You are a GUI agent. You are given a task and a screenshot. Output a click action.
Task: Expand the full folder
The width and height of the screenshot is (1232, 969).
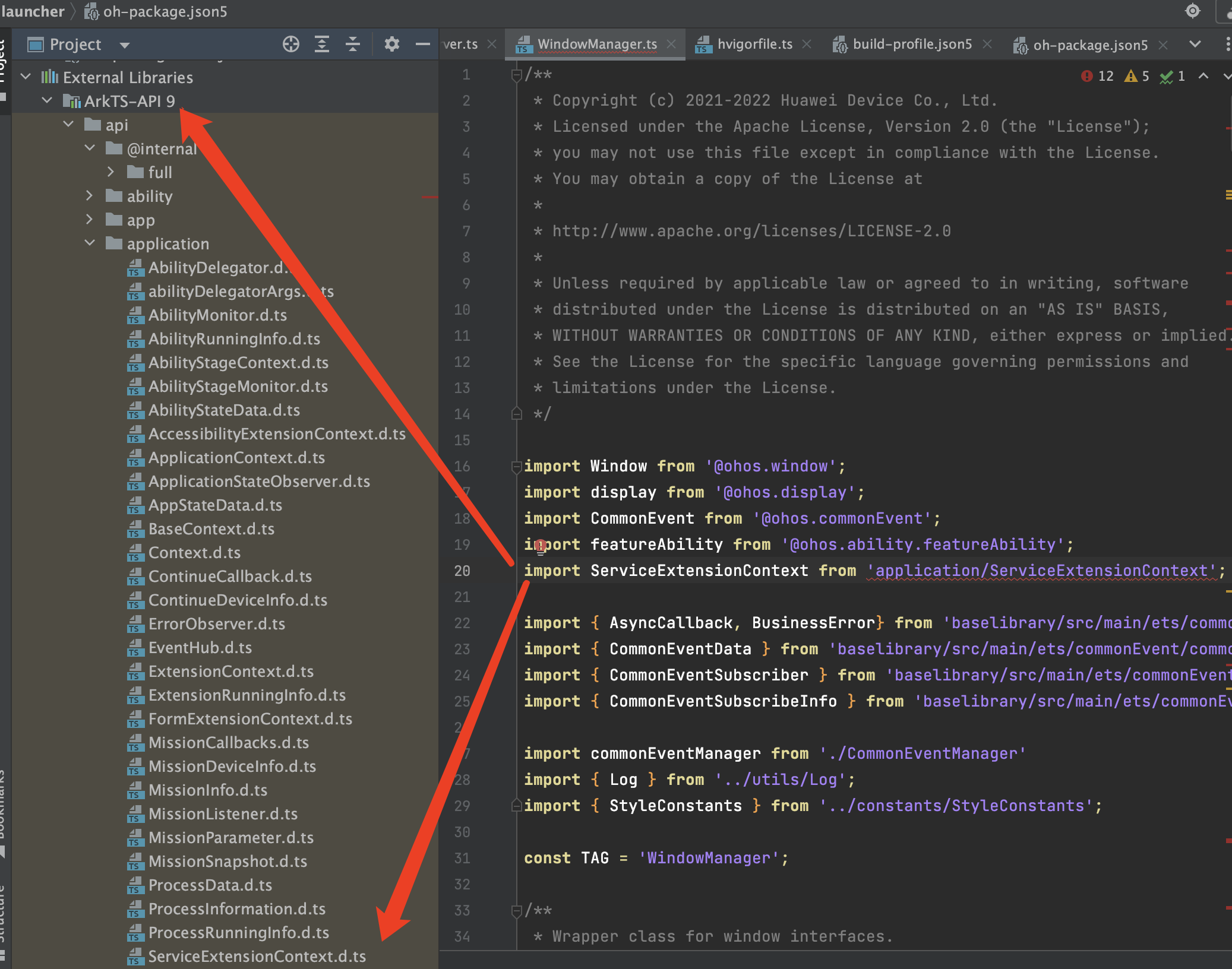(x=111, y=172)
